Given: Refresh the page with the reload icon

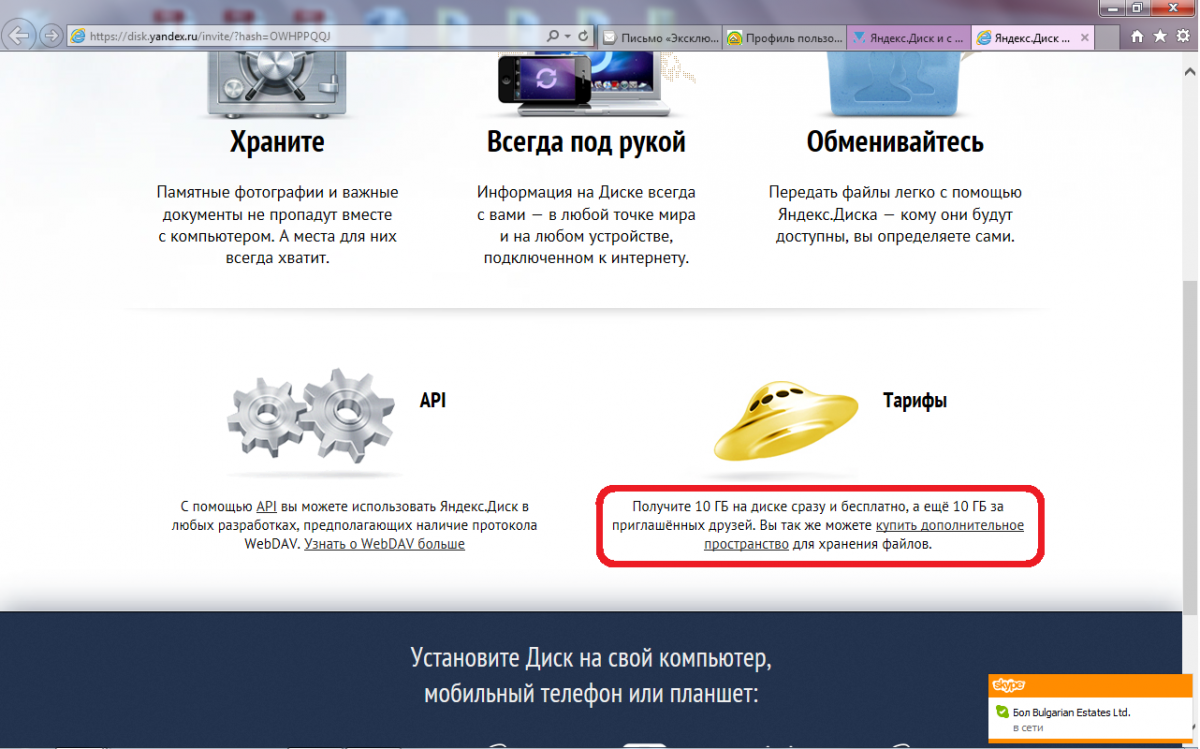Looking at the screenshot, I should (x=583, y=36).
